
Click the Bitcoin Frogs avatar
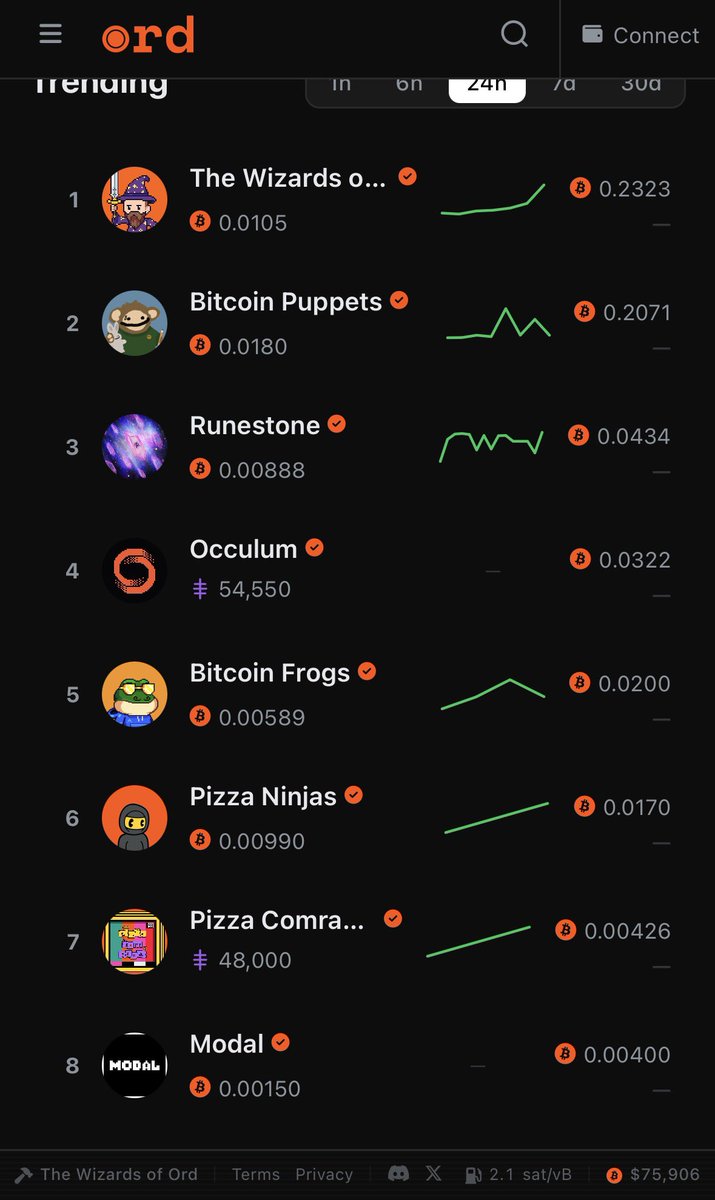click(x=134, y=694)
